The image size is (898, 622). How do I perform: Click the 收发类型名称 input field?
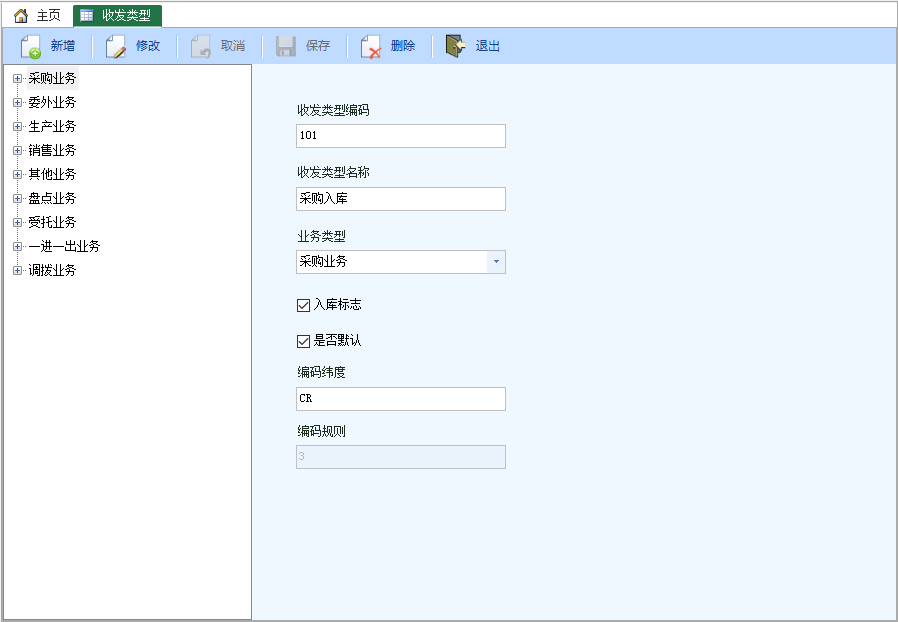[x=401, y=199]
